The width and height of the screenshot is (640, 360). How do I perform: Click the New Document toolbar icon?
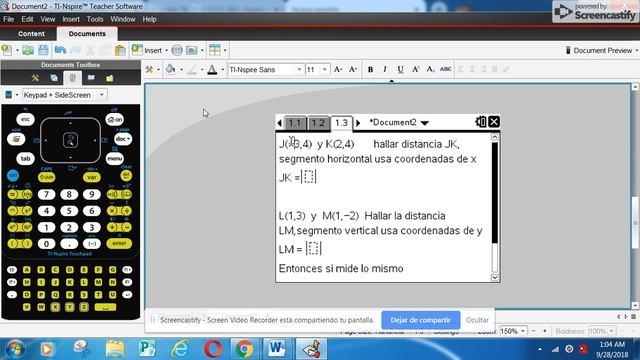[7, 50]
